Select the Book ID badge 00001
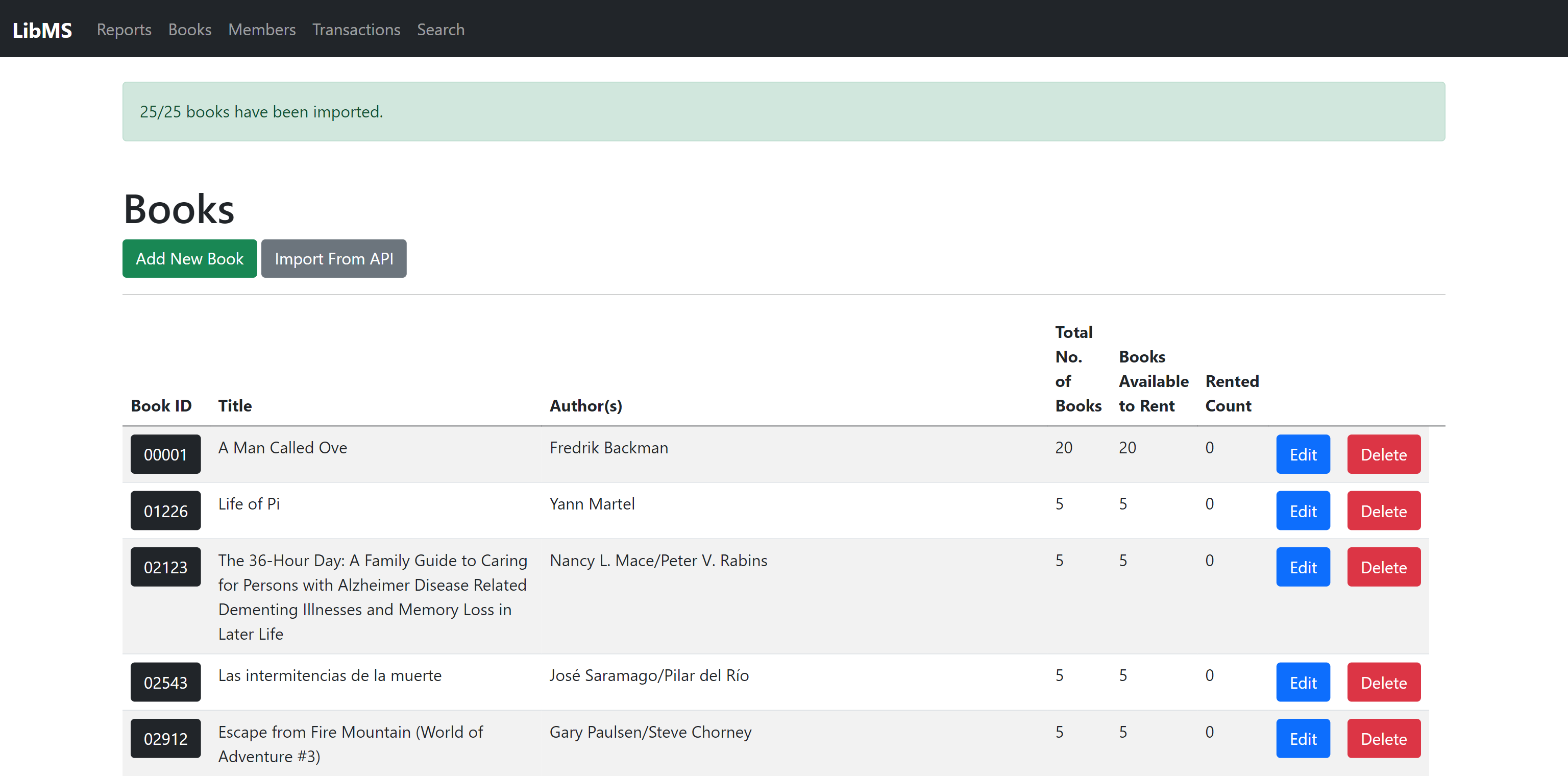Screen dimensions: 1568x776 (165, 454)
